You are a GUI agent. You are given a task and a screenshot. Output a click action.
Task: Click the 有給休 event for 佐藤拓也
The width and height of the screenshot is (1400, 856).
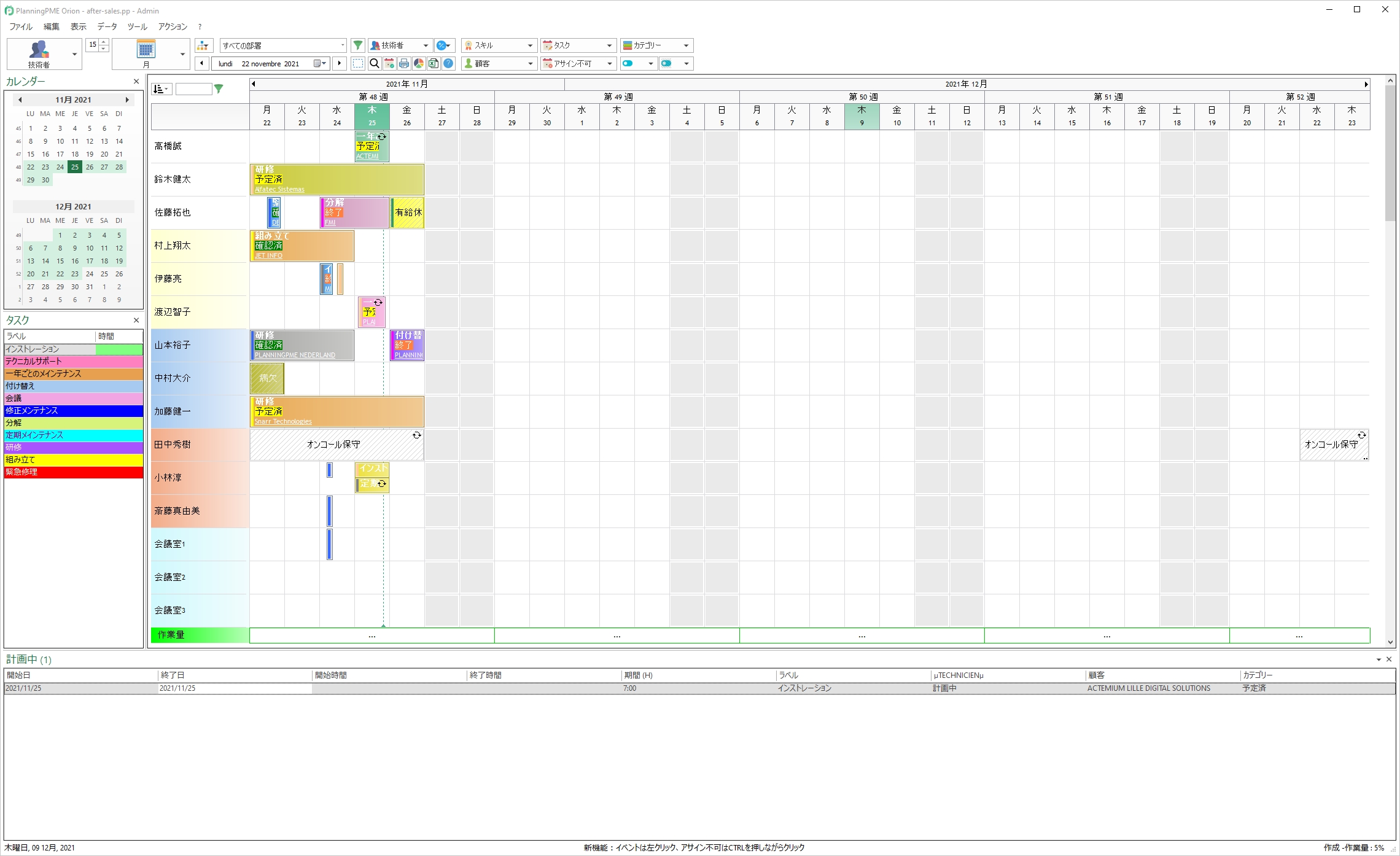click(x=408, y=212)
